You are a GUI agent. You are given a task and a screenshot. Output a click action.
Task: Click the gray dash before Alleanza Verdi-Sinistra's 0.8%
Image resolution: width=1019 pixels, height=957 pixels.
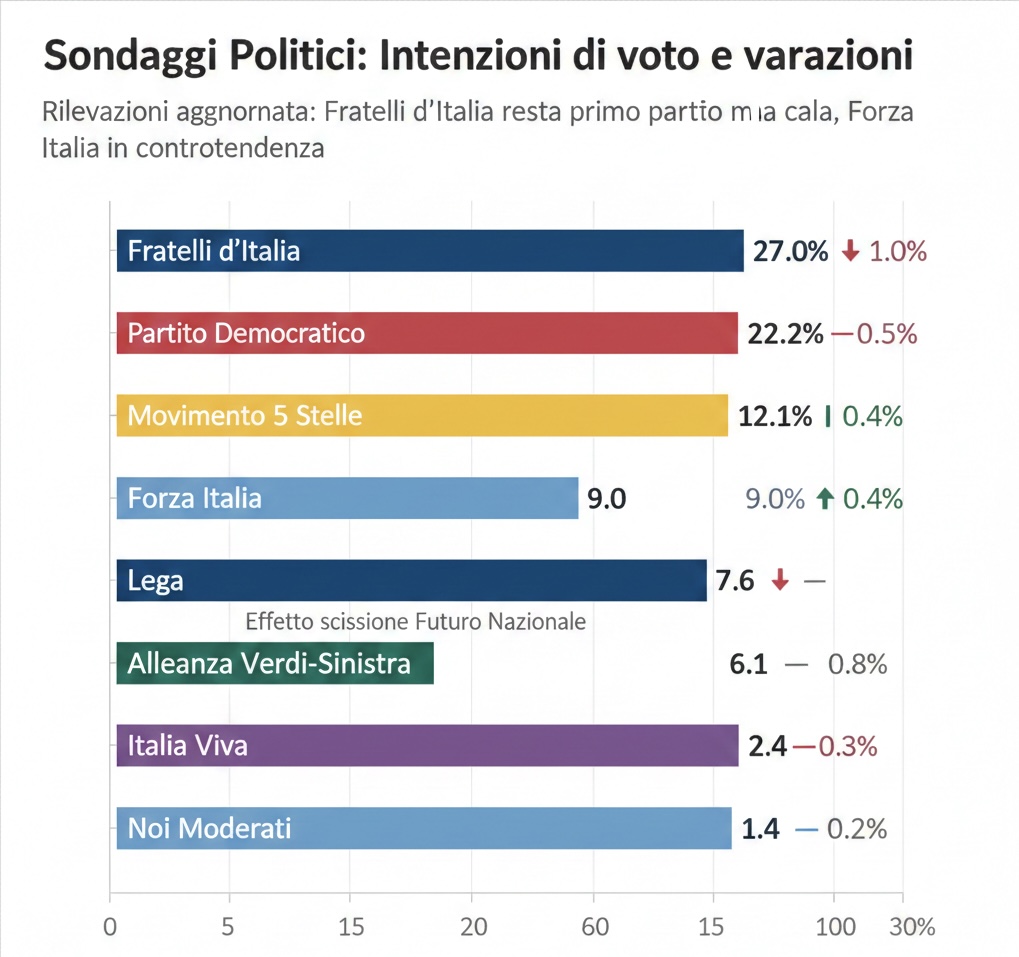pos(796,664)
